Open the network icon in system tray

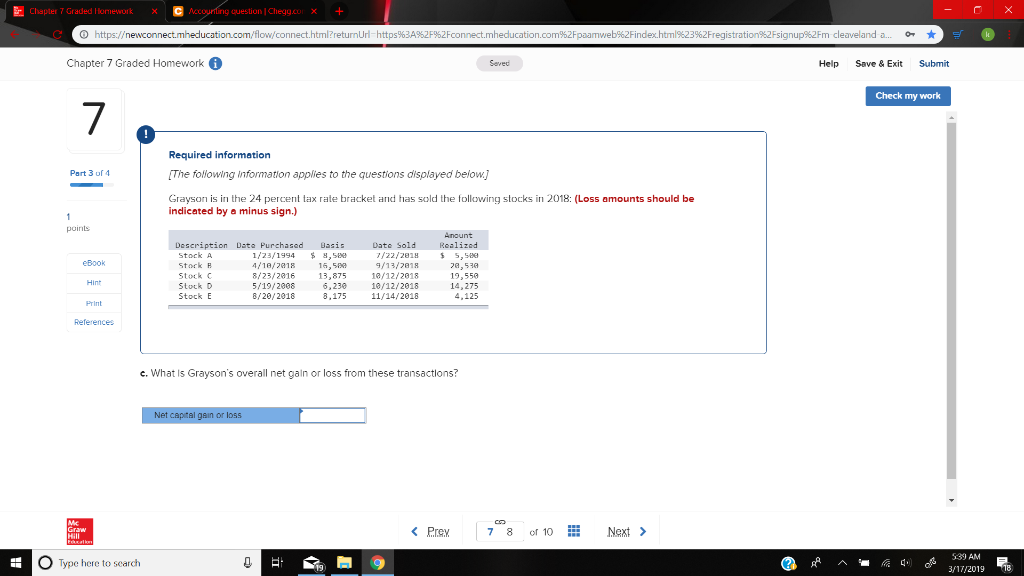tap(885, 563)
